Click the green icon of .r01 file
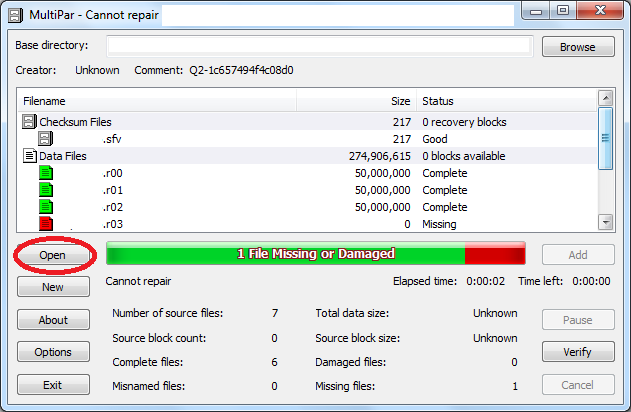 tap(46, 190)
